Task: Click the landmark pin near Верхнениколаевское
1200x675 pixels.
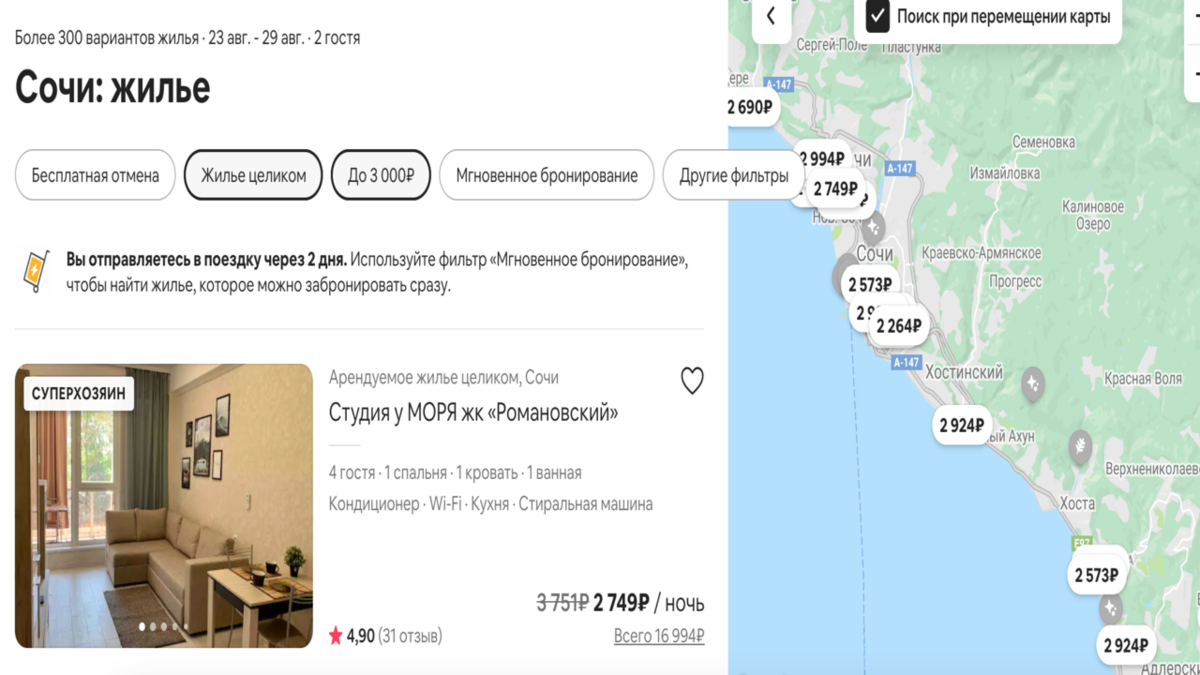Action: pyautogui.click(x=1080, y=444)
